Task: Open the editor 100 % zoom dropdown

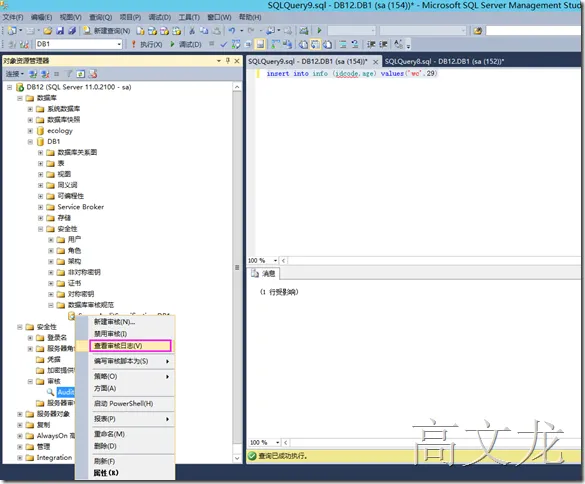Action: pyautogui.click(x=275, y=260)
